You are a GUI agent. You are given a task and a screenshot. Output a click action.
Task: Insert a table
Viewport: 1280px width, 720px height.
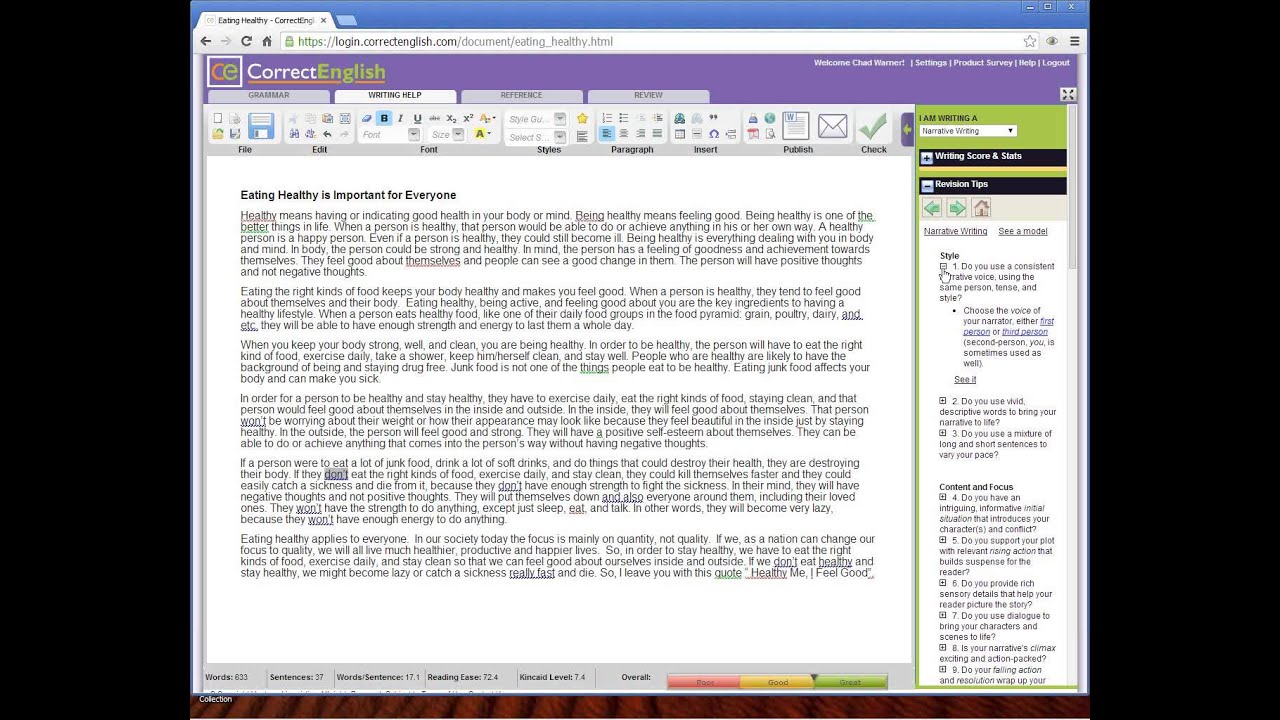(x=680, y=134)
